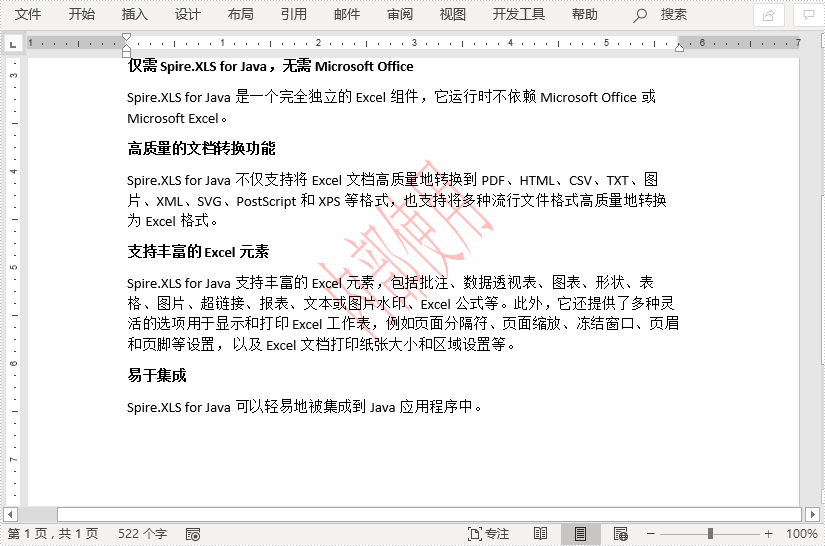Select the 设计 ribbon tab

coord(188,15)
